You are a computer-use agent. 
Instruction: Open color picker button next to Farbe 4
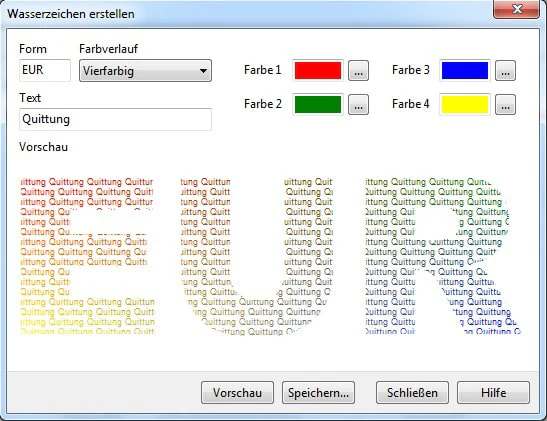point(505,105)
